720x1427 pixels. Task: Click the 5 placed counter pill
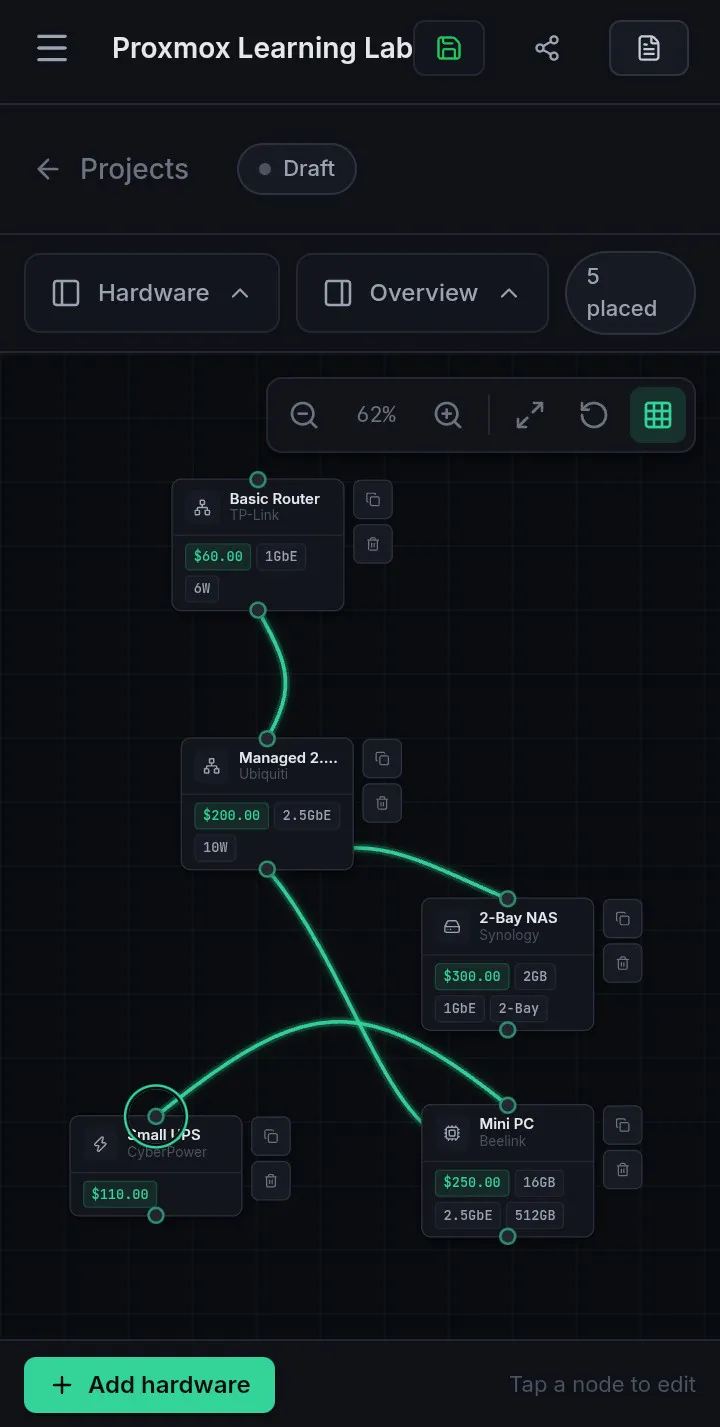(630, 293)
